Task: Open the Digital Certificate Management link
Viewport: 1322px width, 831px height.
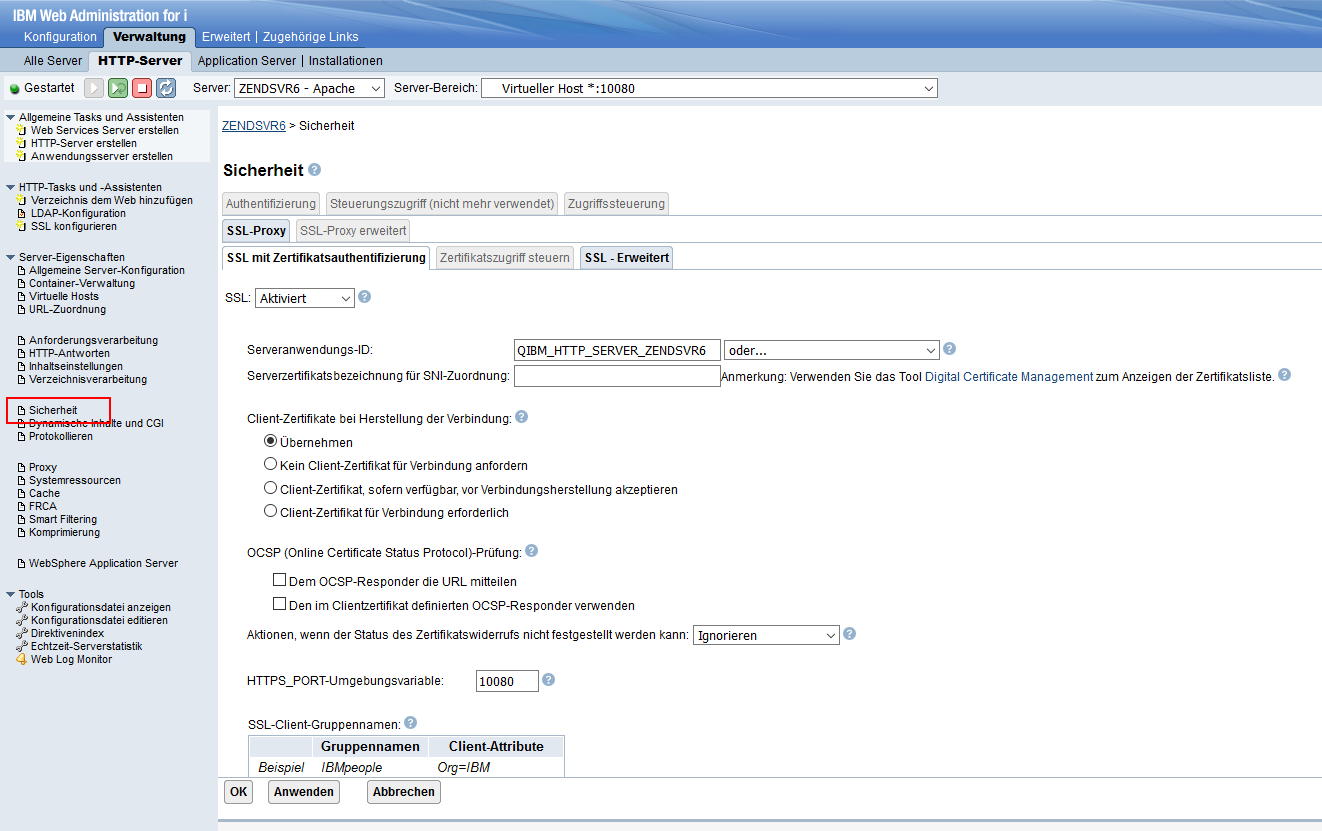Action: pos(1008,376)
